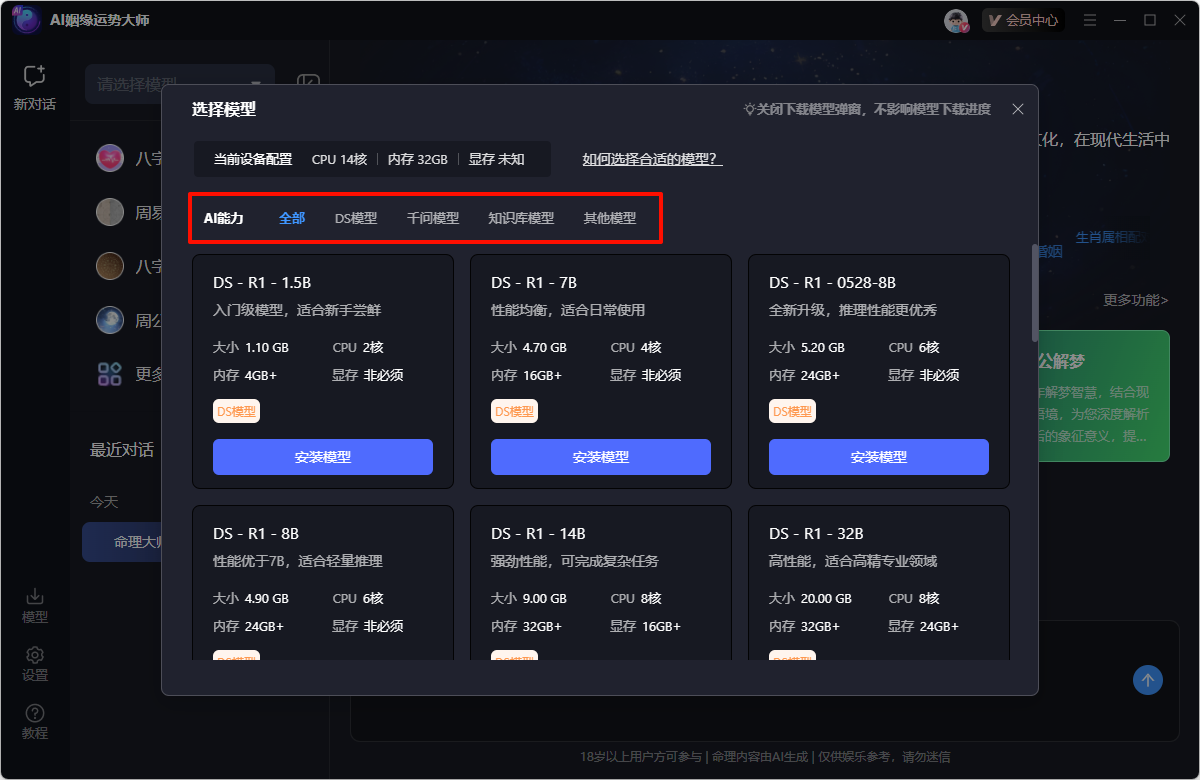
Task: Click the new chat icon in sidebar
Action: pyautogui.click(x=34, y=77)
